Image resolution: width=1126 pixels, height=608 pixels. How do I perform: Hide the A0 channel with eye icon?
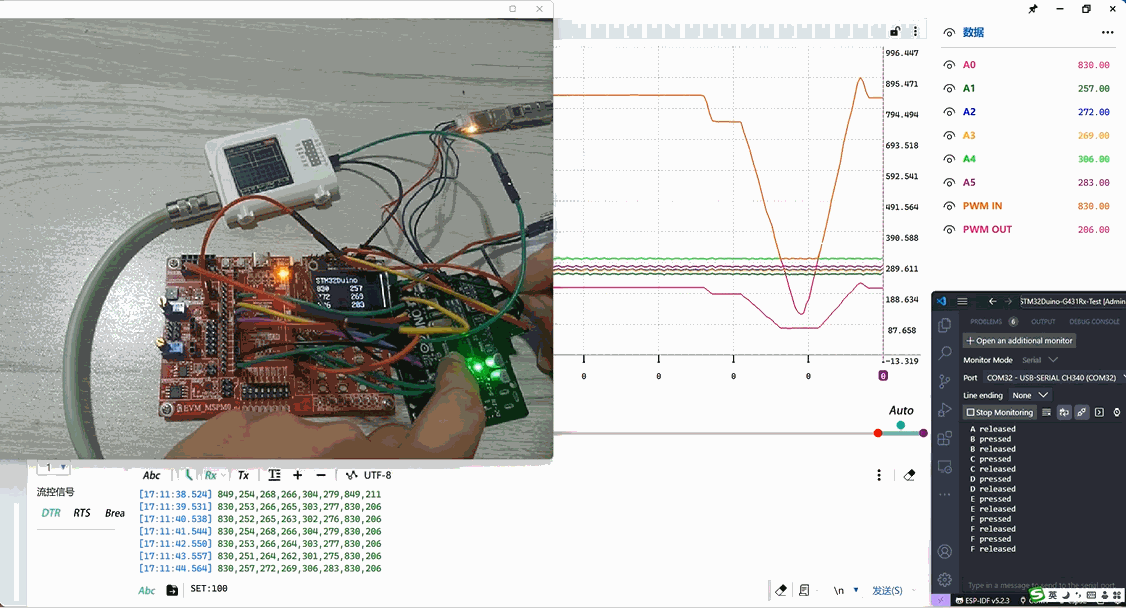(949, 65)
